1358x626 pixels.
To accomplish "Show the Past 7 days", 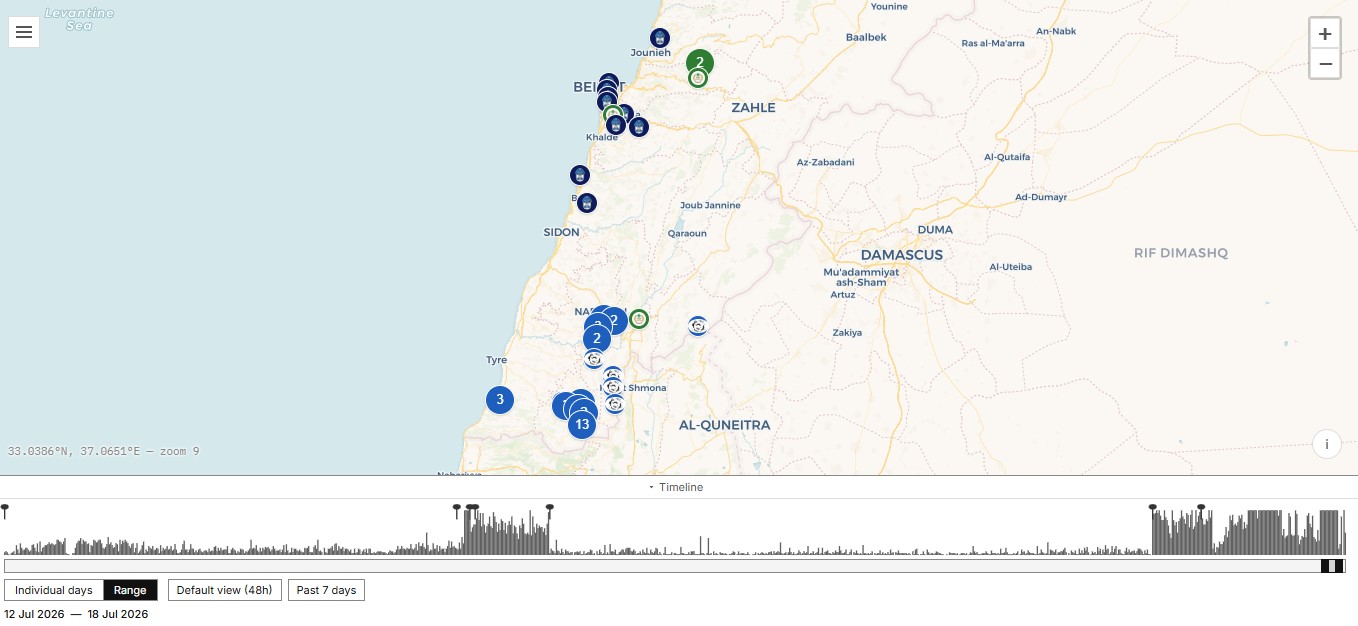I will point(326,590).
